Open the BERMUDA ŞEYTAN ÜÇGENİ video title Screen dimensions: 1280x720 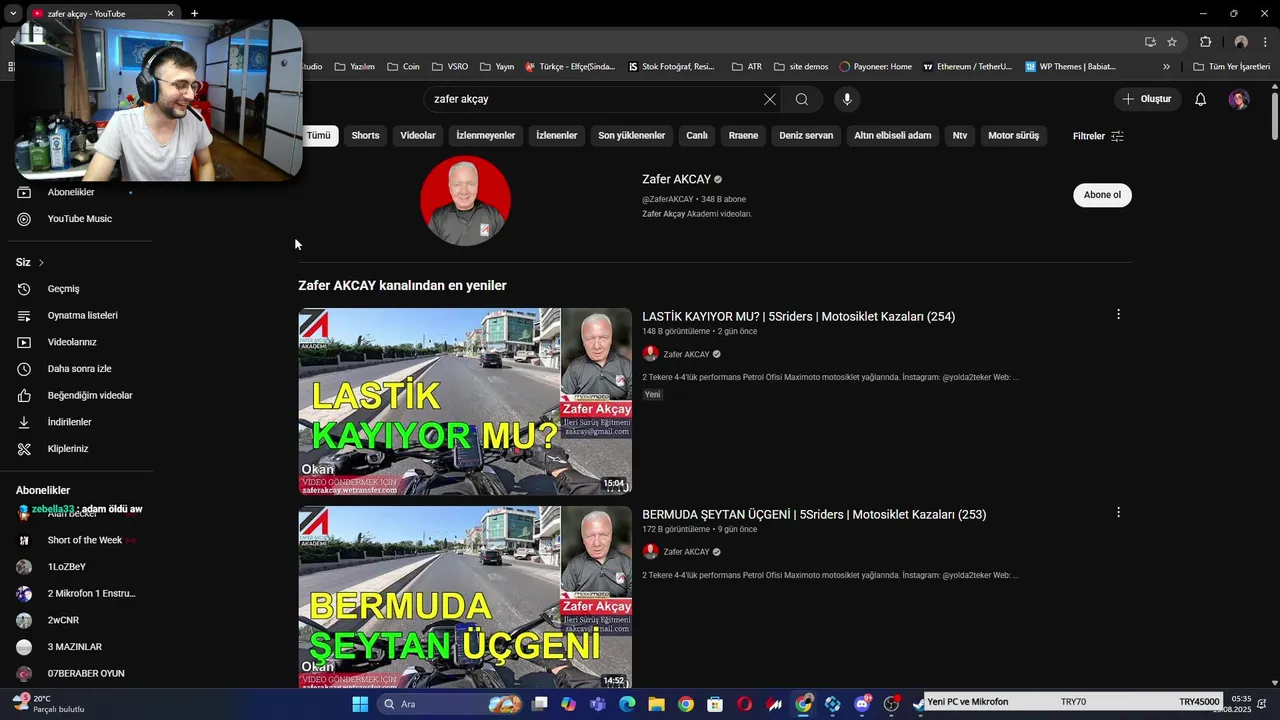pyautogui.click(x=814, y=514)
